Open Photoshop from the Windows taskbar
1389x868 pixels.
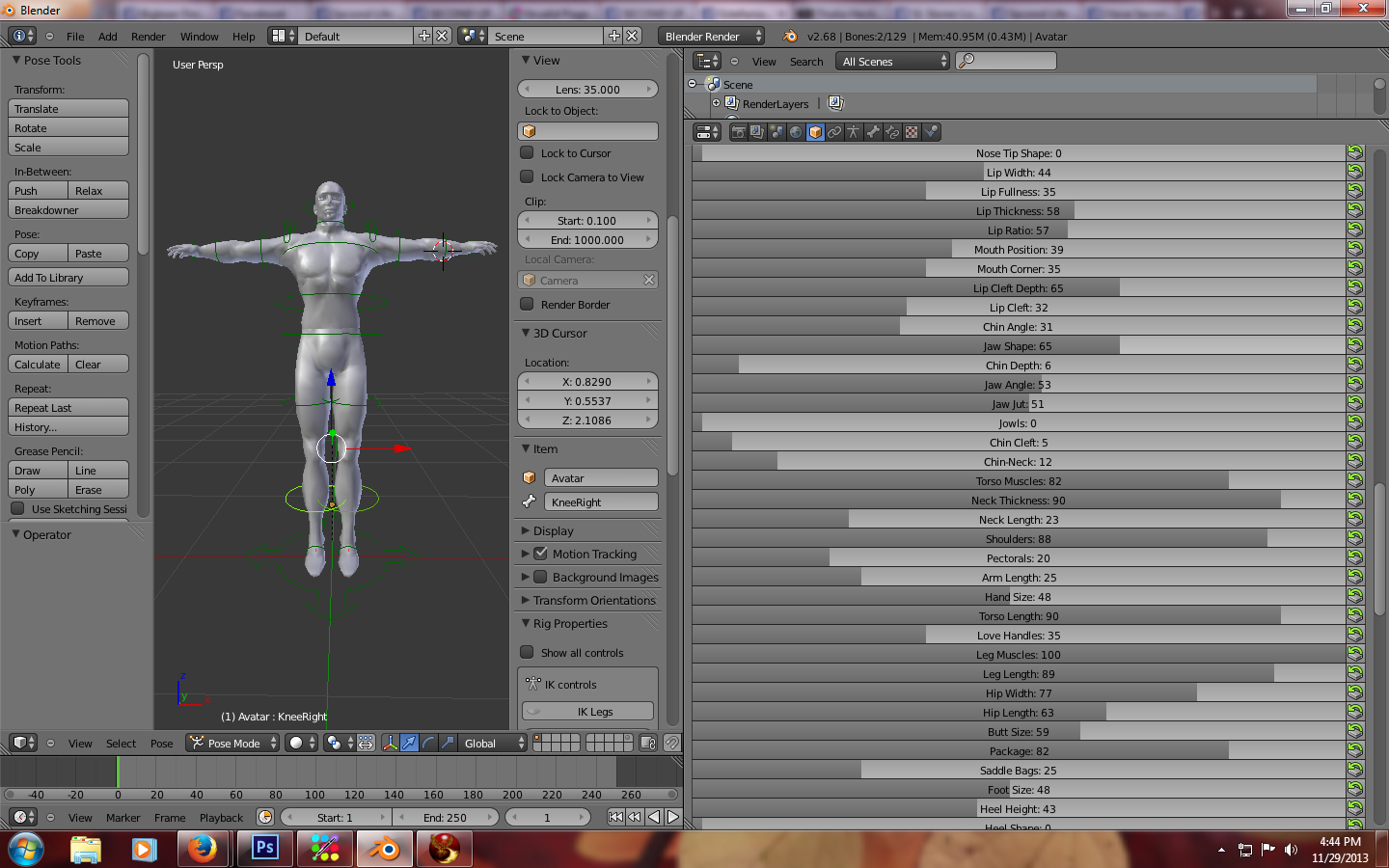pyautogui.click(x=264, y=849)
